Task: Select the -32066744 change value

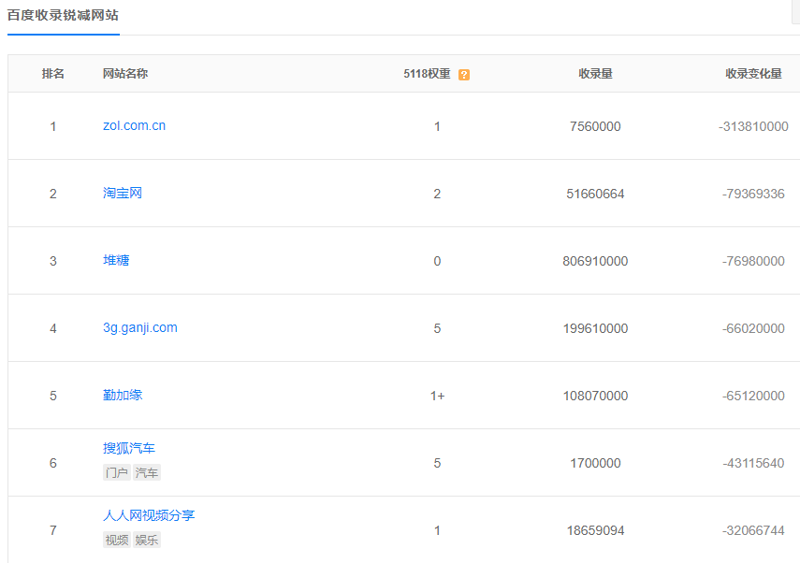Action: pos(754,531)
